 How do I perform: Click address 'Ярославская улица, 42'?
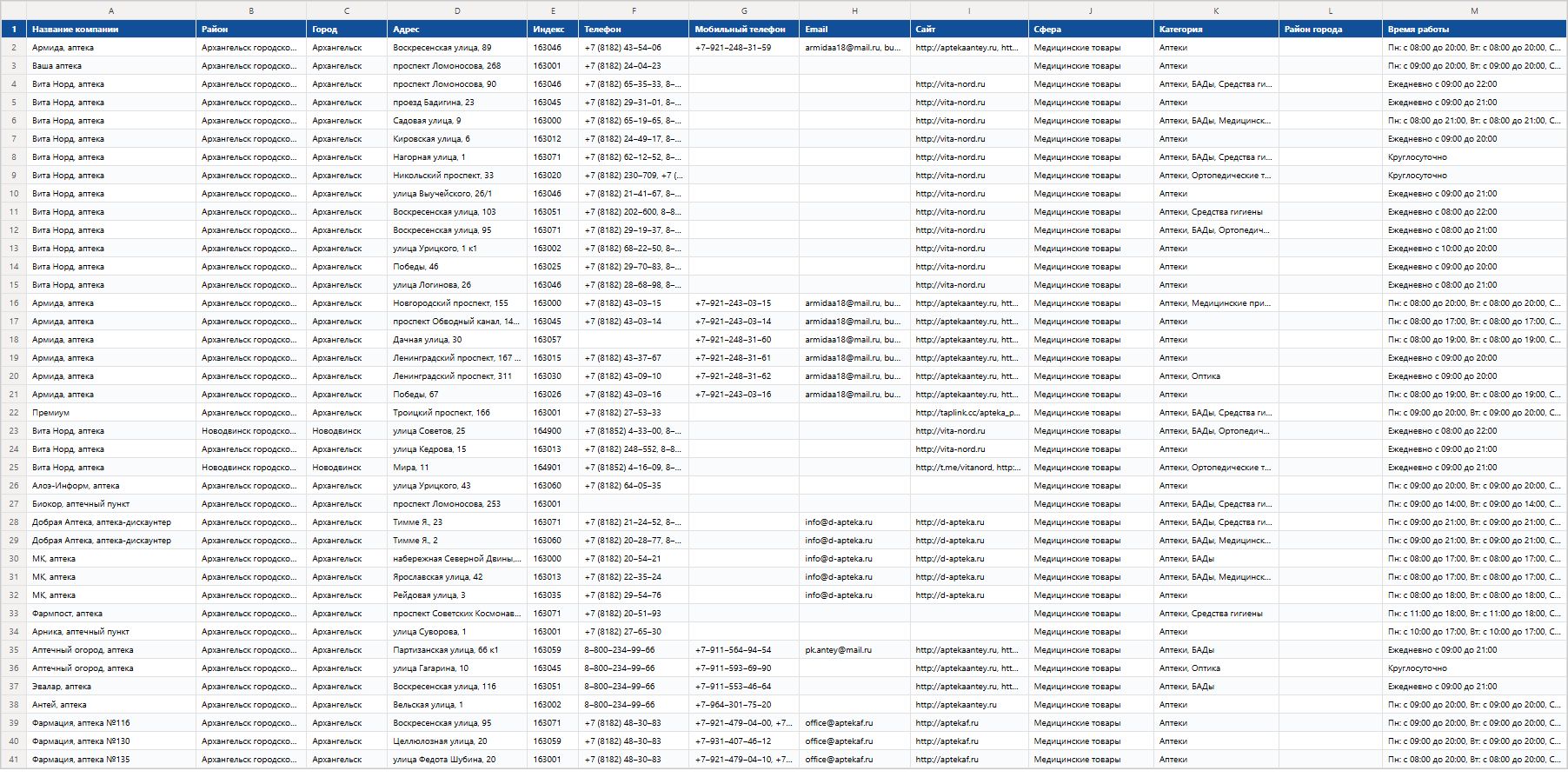457,577
